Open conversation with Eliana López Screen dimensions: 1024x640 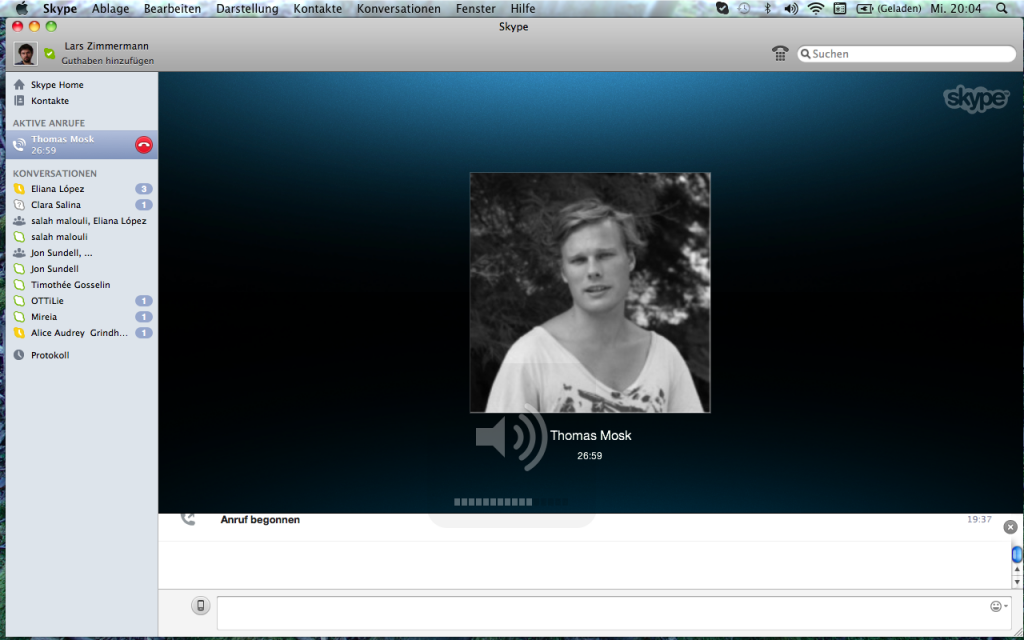click(82, 189)
